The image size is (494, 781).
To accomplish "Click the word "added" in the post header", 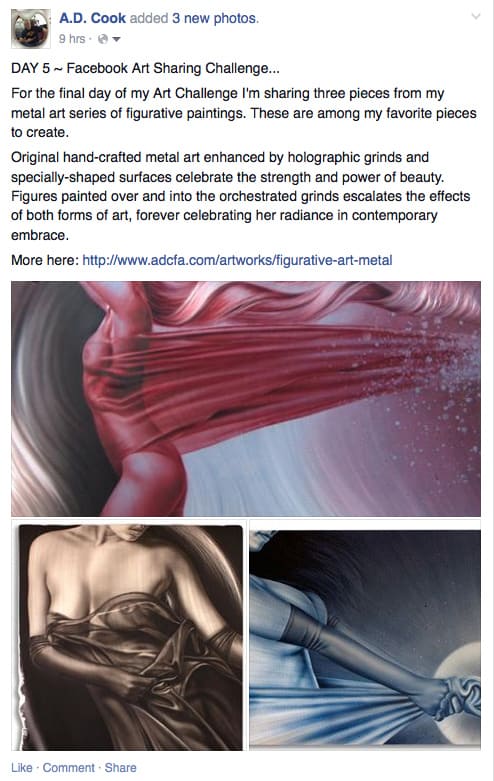I will coord(149,18).
